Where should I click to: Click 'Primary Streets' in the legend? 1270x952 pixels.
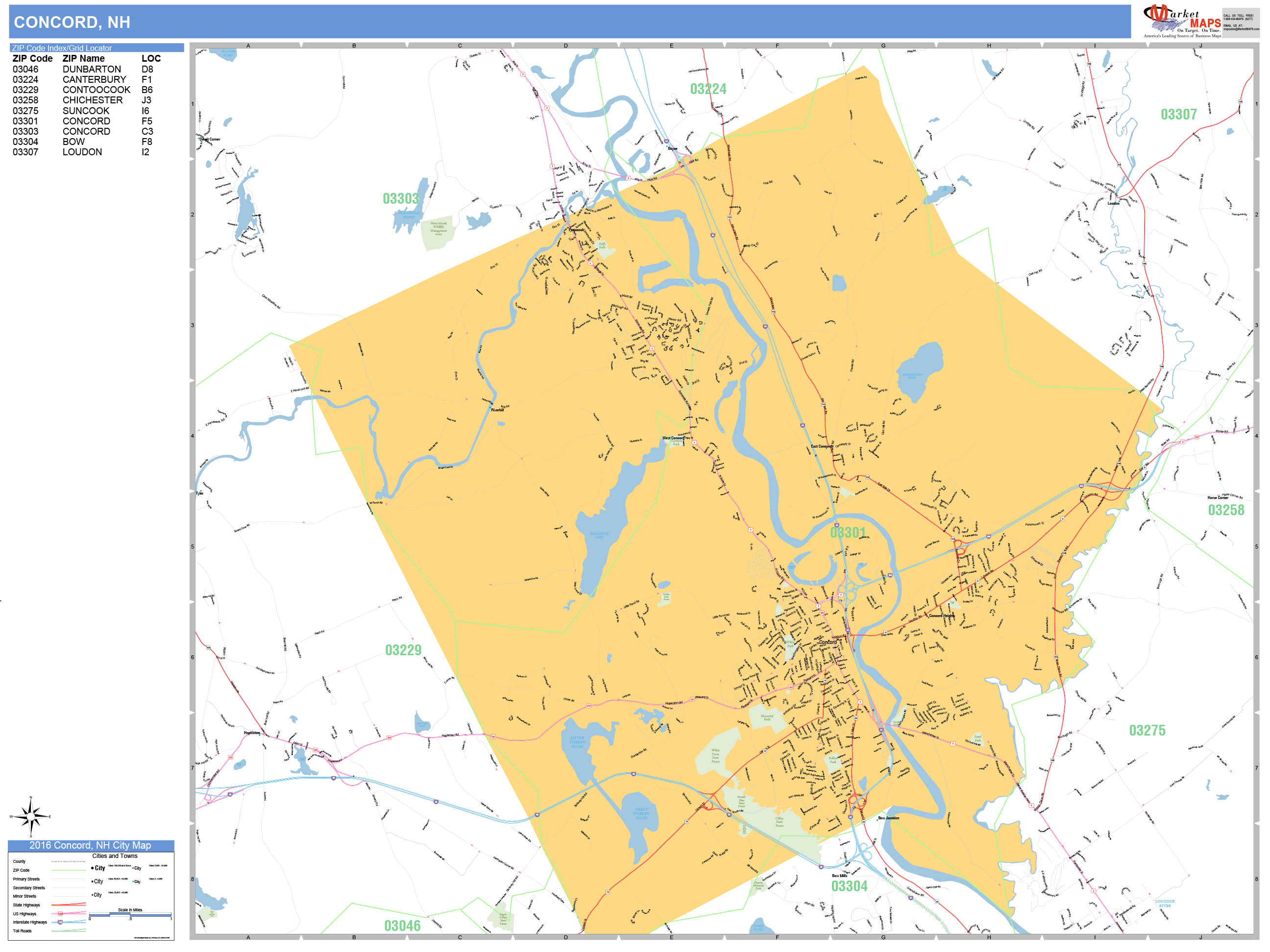[x=26, y=879]
